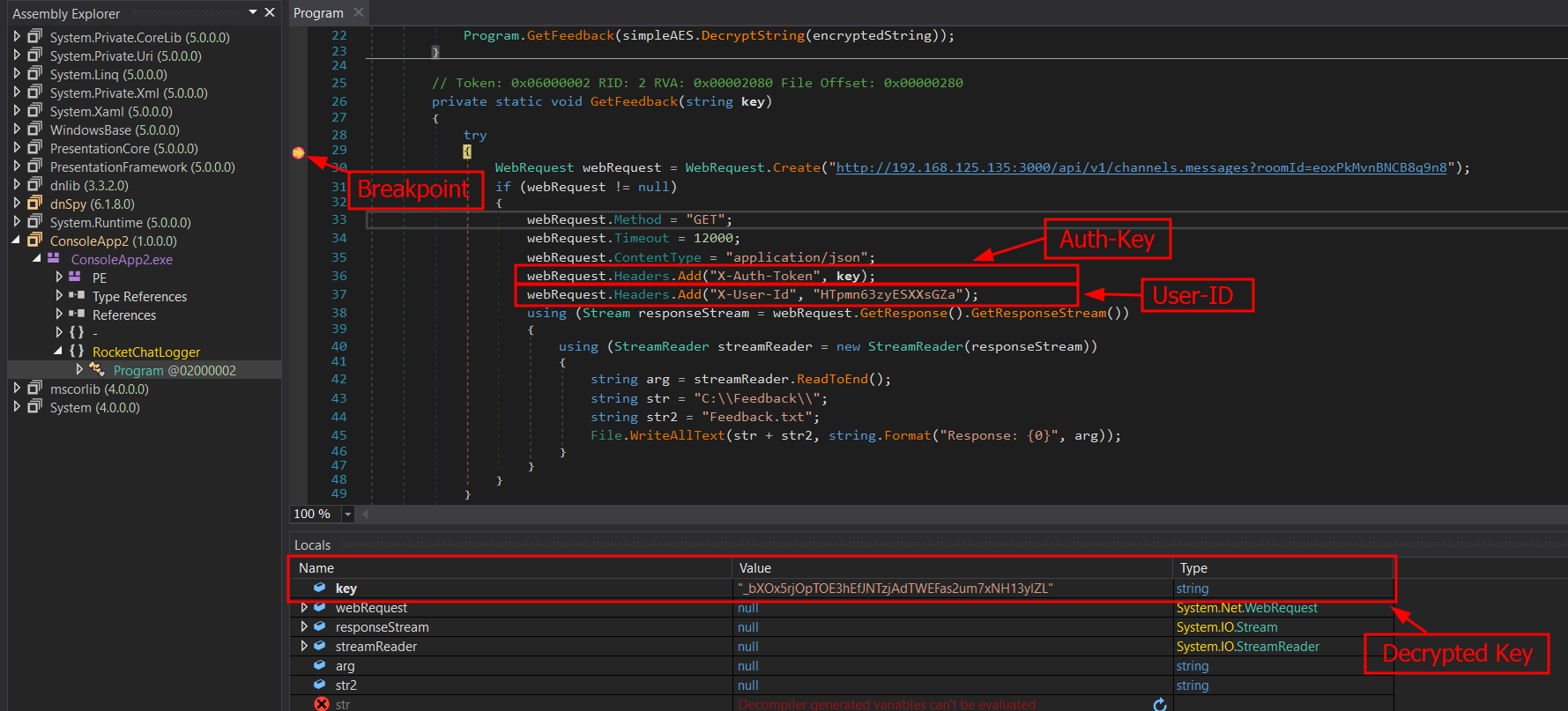The image size is (1568, 711).
Task: Click the null value of webRequest
Action: click(748, 608)
